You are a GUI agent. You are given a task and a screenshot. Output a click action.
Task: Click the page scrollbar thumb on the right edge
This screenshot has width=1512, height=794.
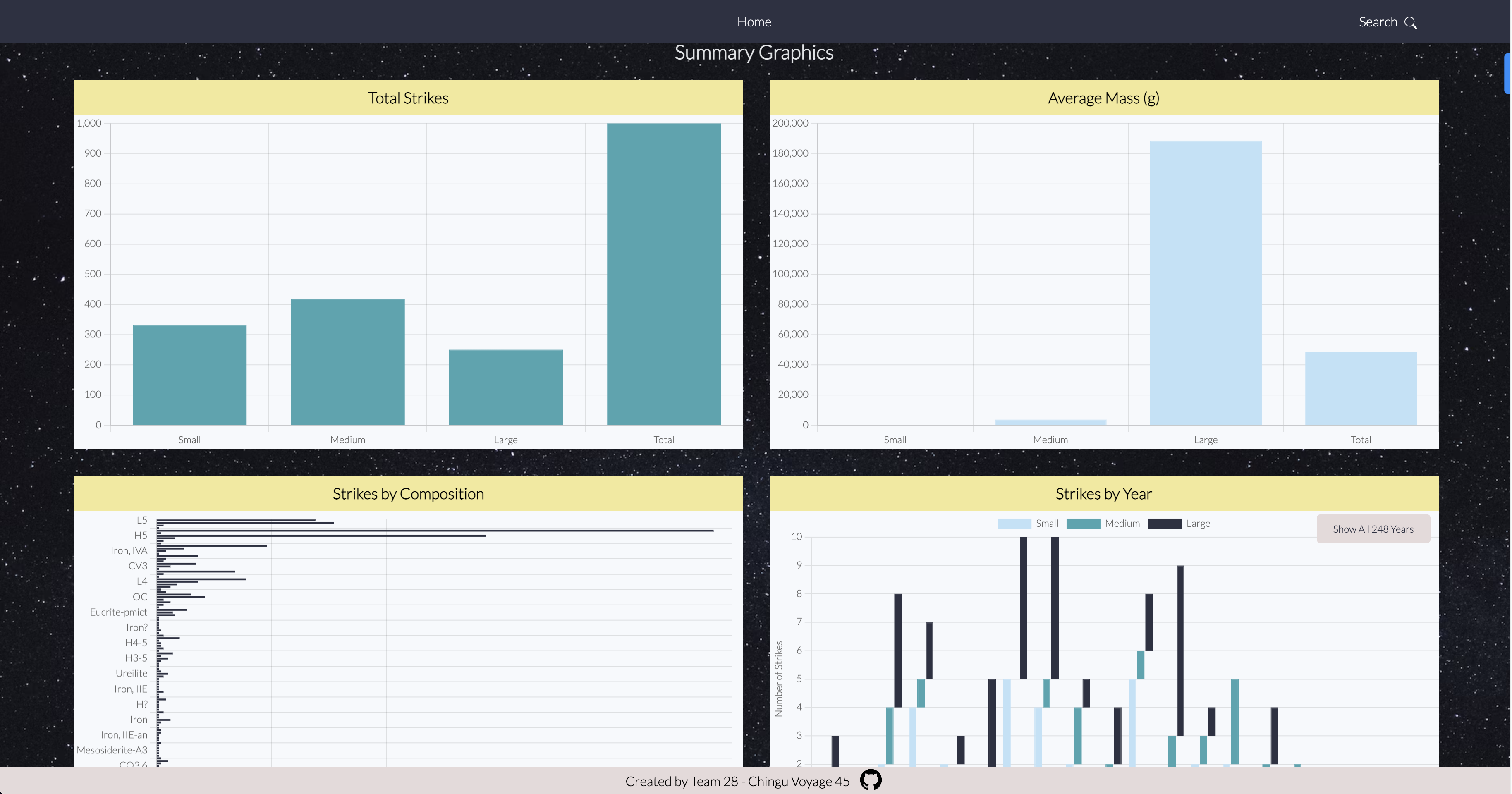[1507, 73]
